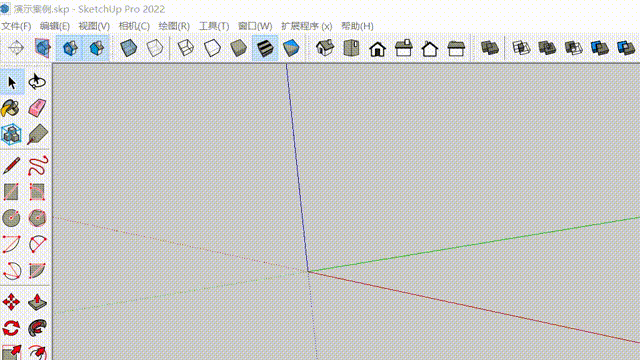Enable Shaded With Textures style

[265, 48]
